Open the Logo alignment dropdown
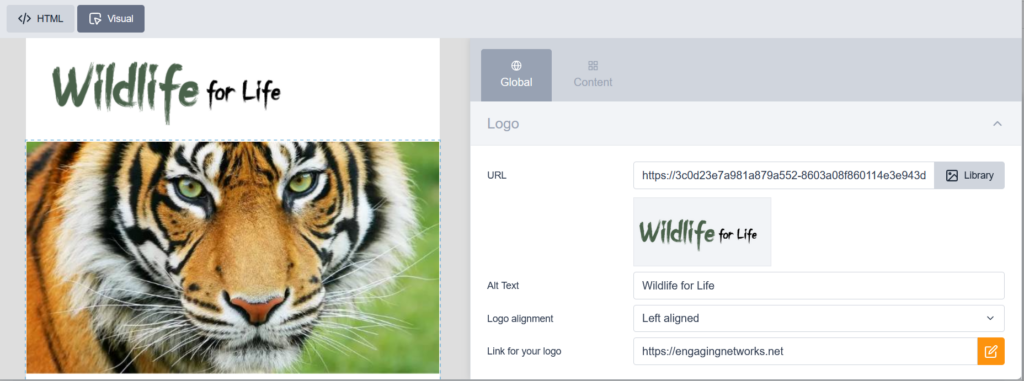Image resolution: width=1024 pixels, height=381 pixels. (818, 318)
